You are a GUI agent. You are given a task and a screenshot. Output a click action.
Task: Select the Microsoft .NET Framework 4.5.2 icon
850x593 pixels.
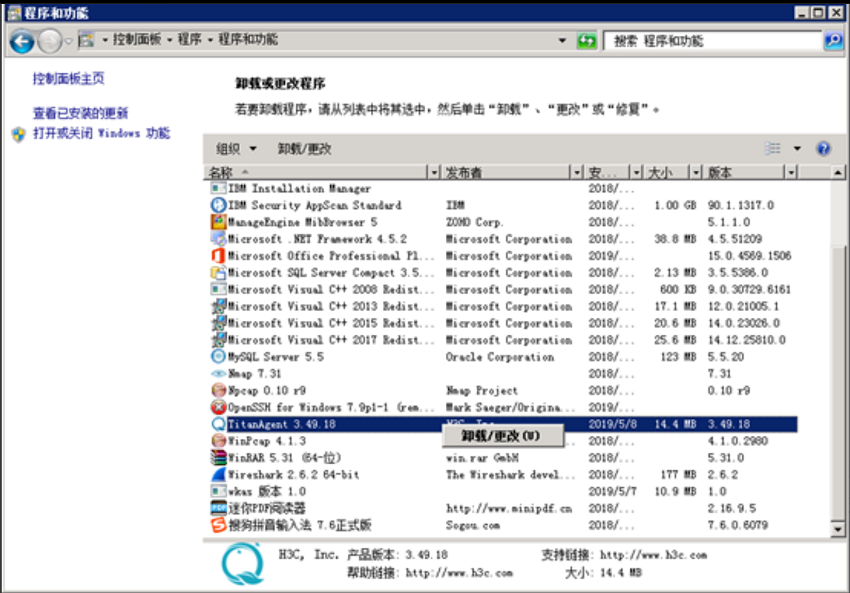pyautogui.click(x=218, y=239)
